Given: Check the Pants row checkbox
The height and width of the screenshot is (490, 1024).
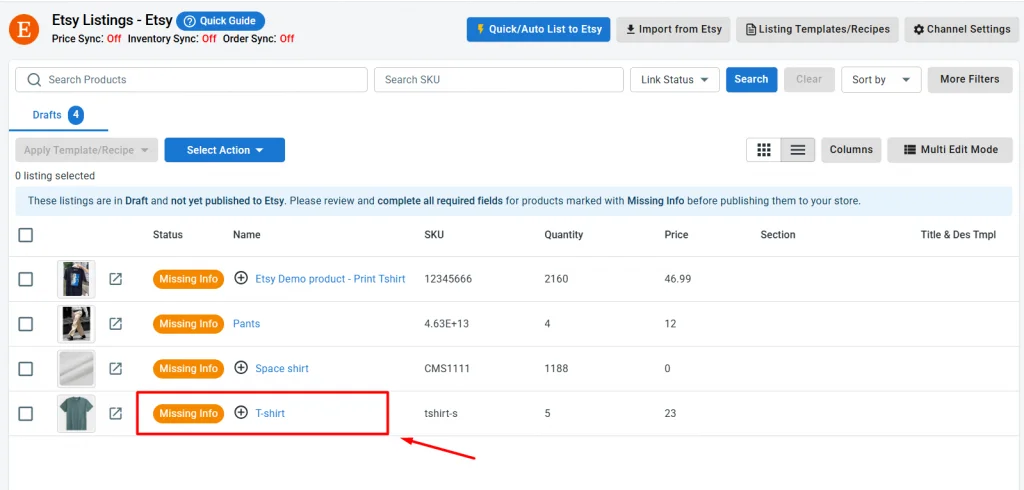Looking at the screenshot, I should click(25, 324).
